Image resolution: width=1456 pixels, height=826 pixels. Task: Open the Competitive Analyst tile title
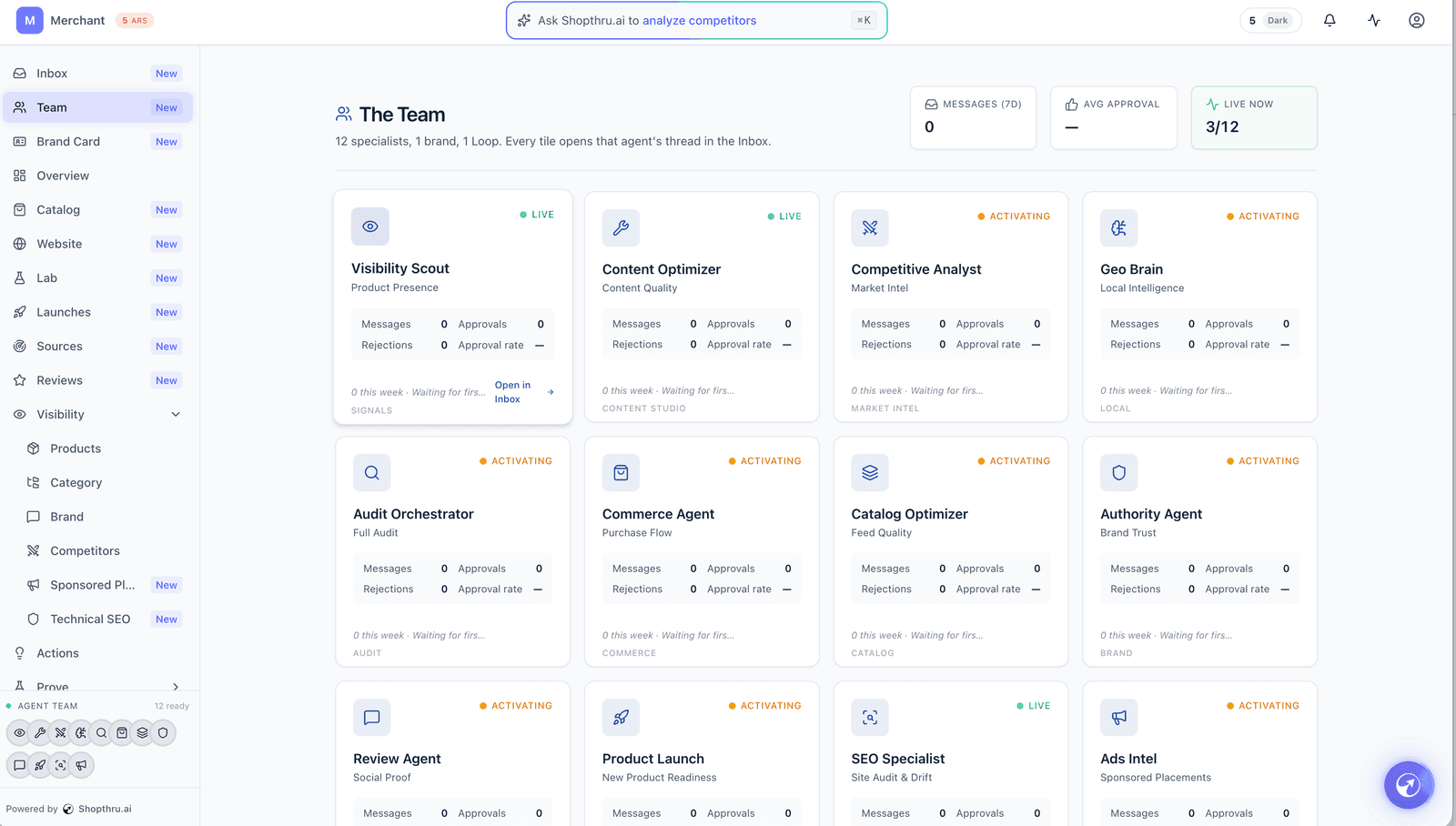915,269
